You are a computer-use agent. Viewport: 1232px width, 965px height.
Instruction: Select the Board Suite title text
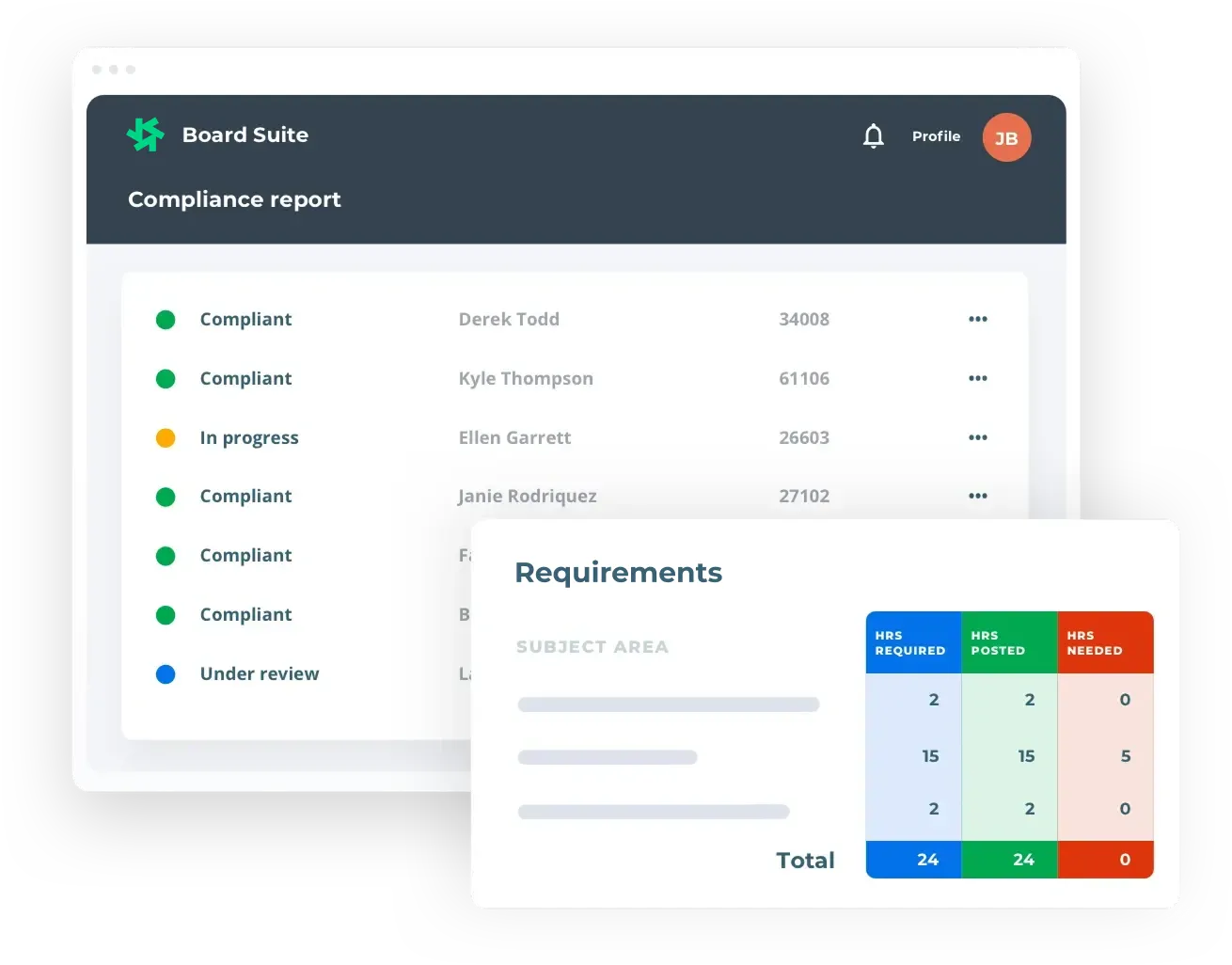(x=245, y=134)
